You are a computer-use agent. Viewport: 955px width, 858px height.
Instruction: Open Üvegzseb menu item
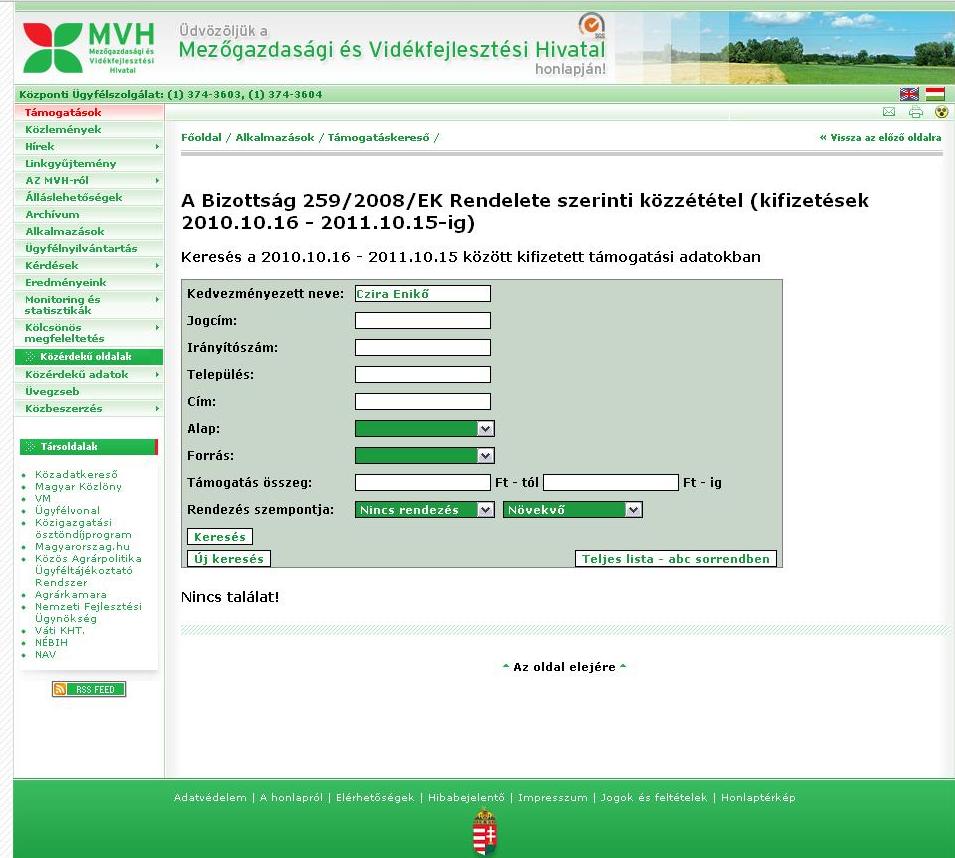point(89,392)
